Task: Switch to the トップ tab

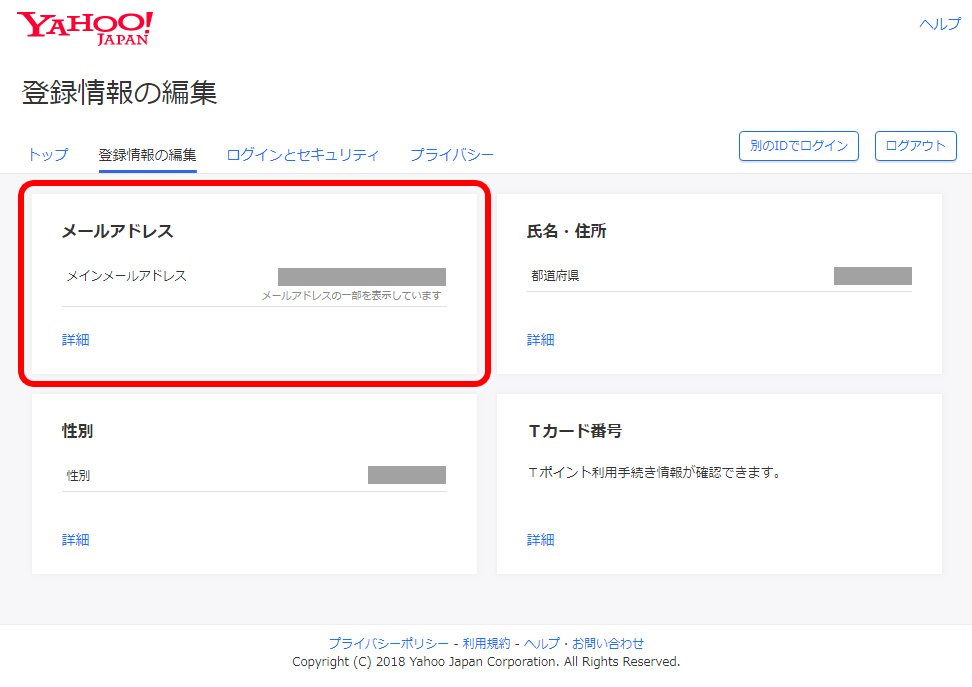Action: tap(48, 155)
